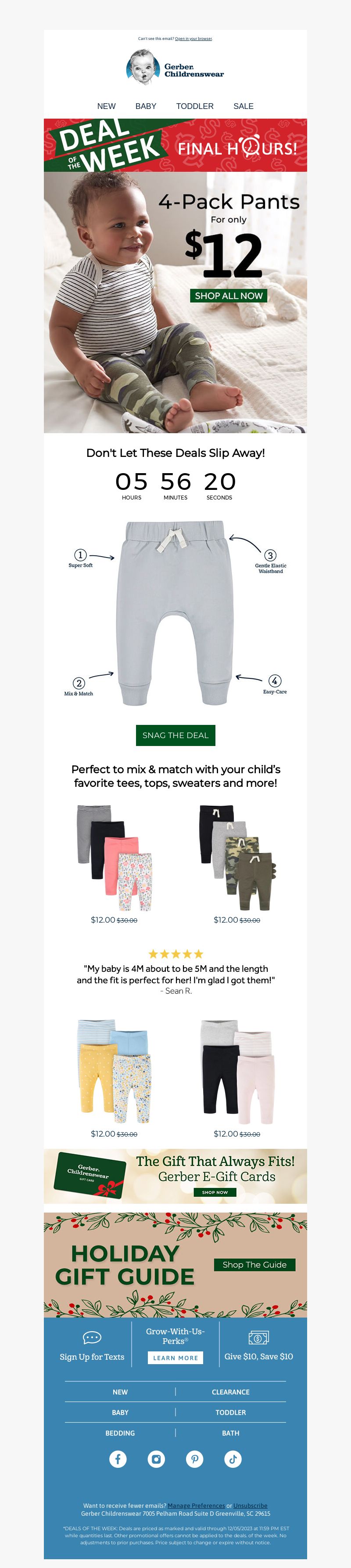Image resolution: width=351 pixels, height=1568 pixels.
Task: Click the Sign Up for Texts chat icon
Action: 92,1337
